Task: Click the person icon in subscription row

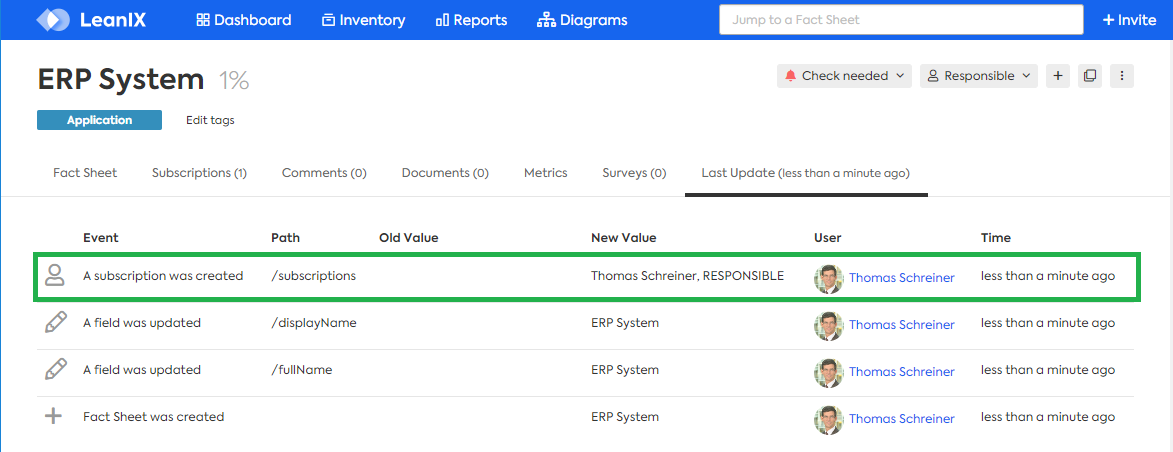Action: [x=54, y=275]
